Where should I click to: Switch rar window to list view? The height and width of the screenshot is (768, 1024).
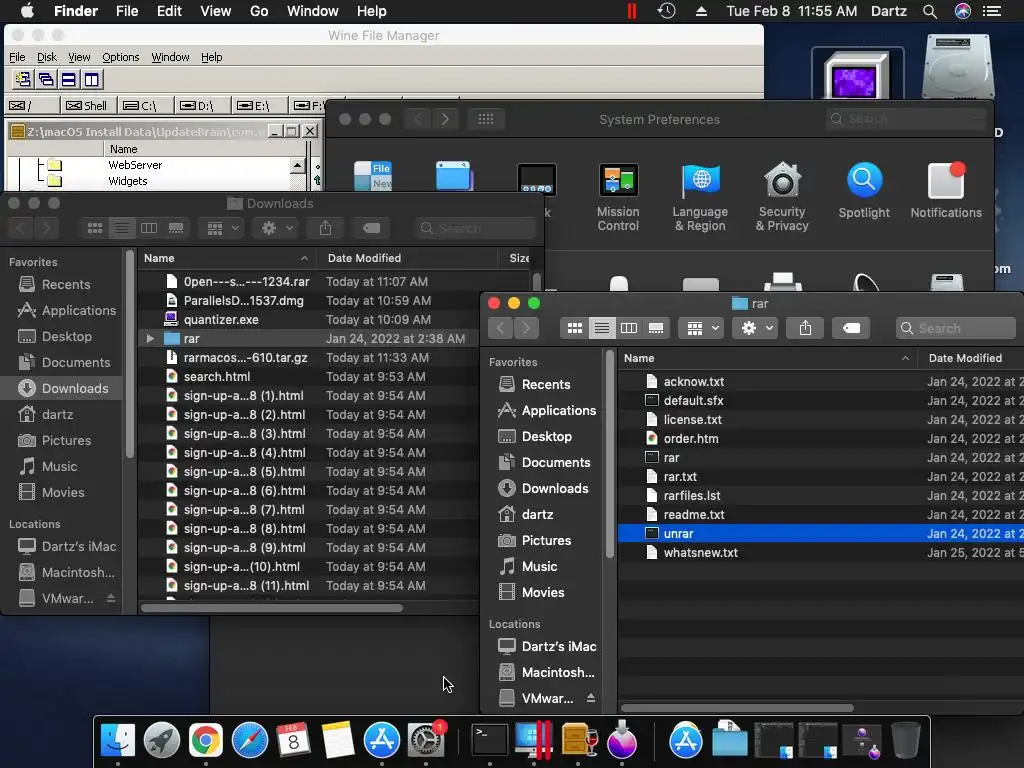tap(601, 328)
